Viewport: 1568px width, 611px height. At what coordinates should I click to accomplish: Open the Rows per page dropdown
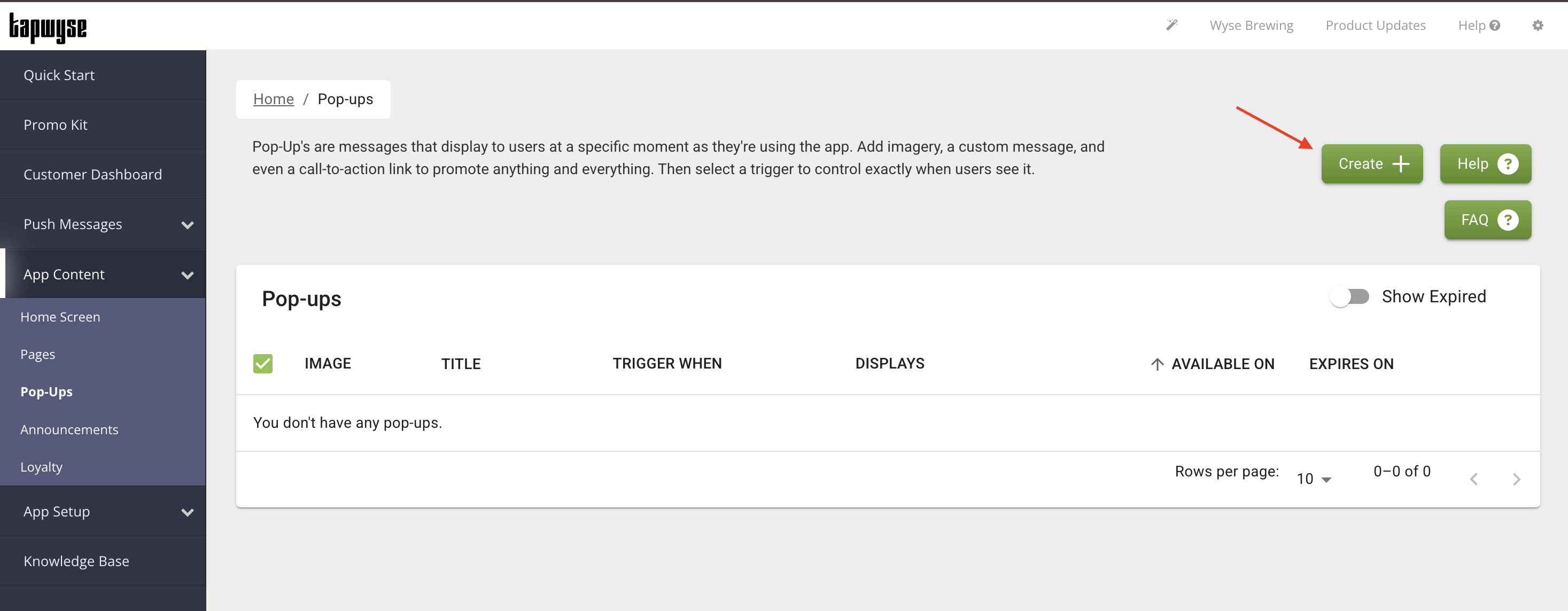[1314, 479]
